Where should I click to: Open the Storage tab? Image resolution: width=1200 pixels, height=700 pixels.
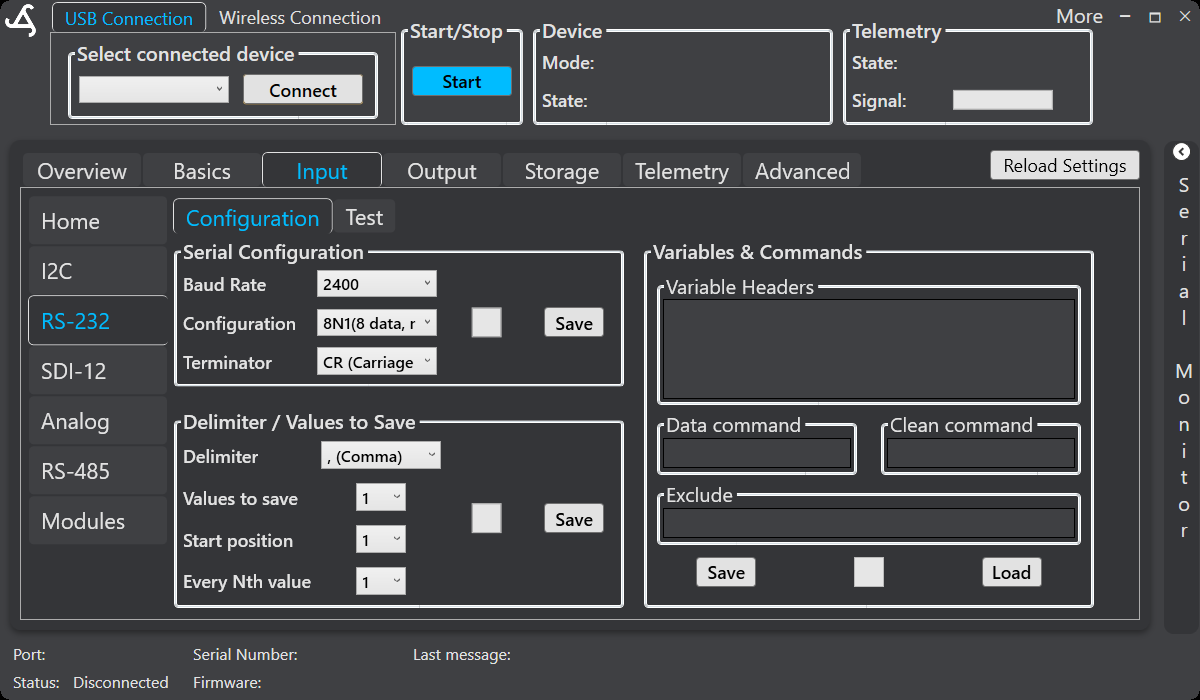(x=562, y=171)
